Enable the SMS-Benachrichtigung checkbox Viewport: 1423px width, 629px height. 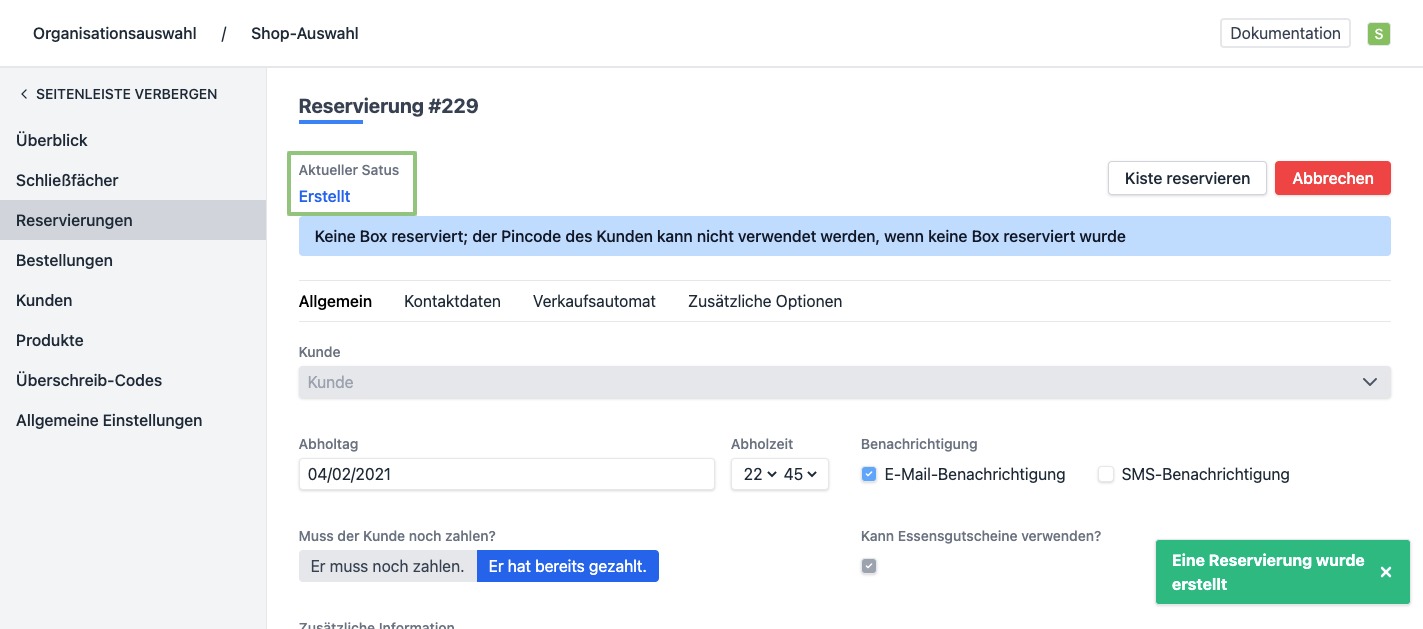pyautogui.click(x=1106, y=475)
